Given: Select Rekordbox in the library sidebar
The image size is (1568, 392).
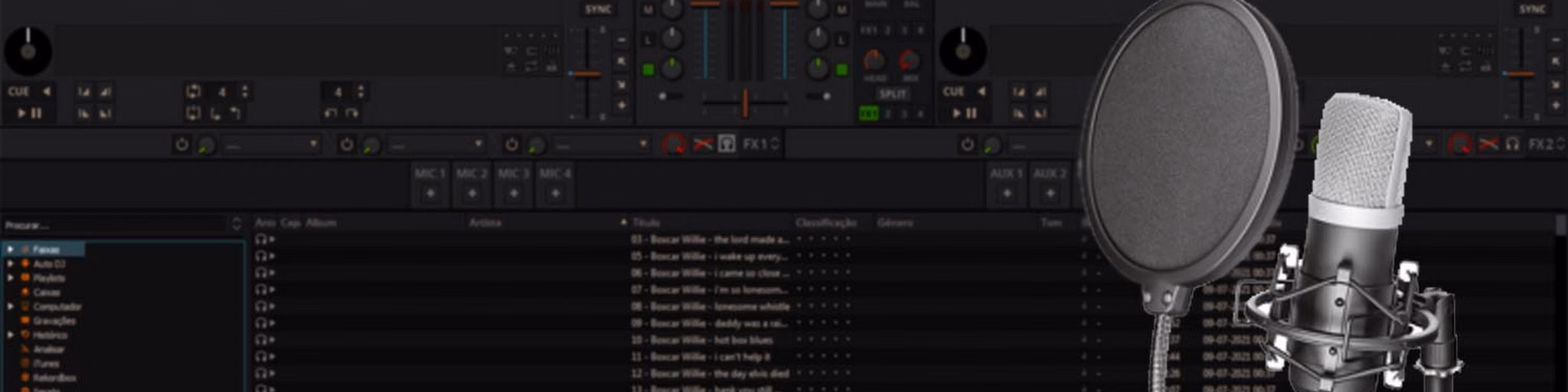Looking at the screenshot, I should [x=54, y=377].
